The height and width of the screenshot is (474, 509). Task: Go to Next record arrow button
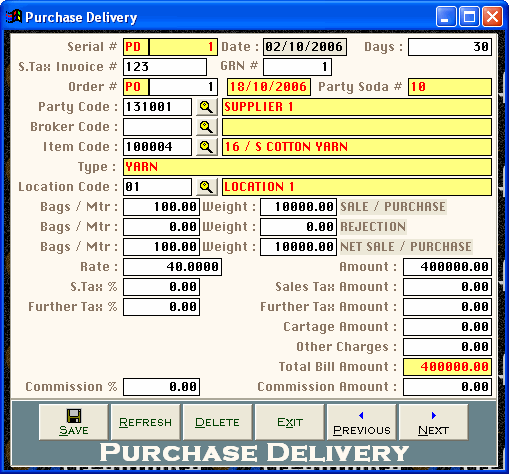click(x=434, y=422)
